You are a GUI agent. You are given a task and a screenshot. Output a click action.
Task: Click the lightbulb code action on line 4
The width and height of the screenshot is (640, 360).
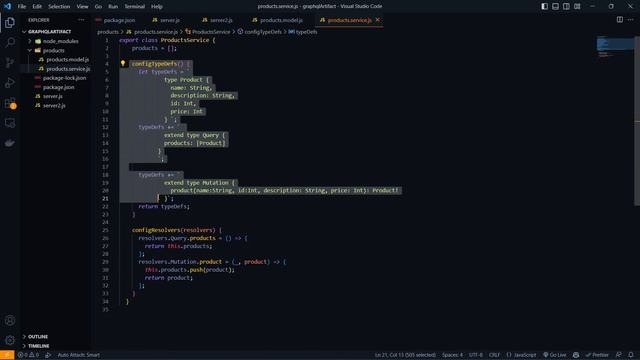[x=123, y=63]
